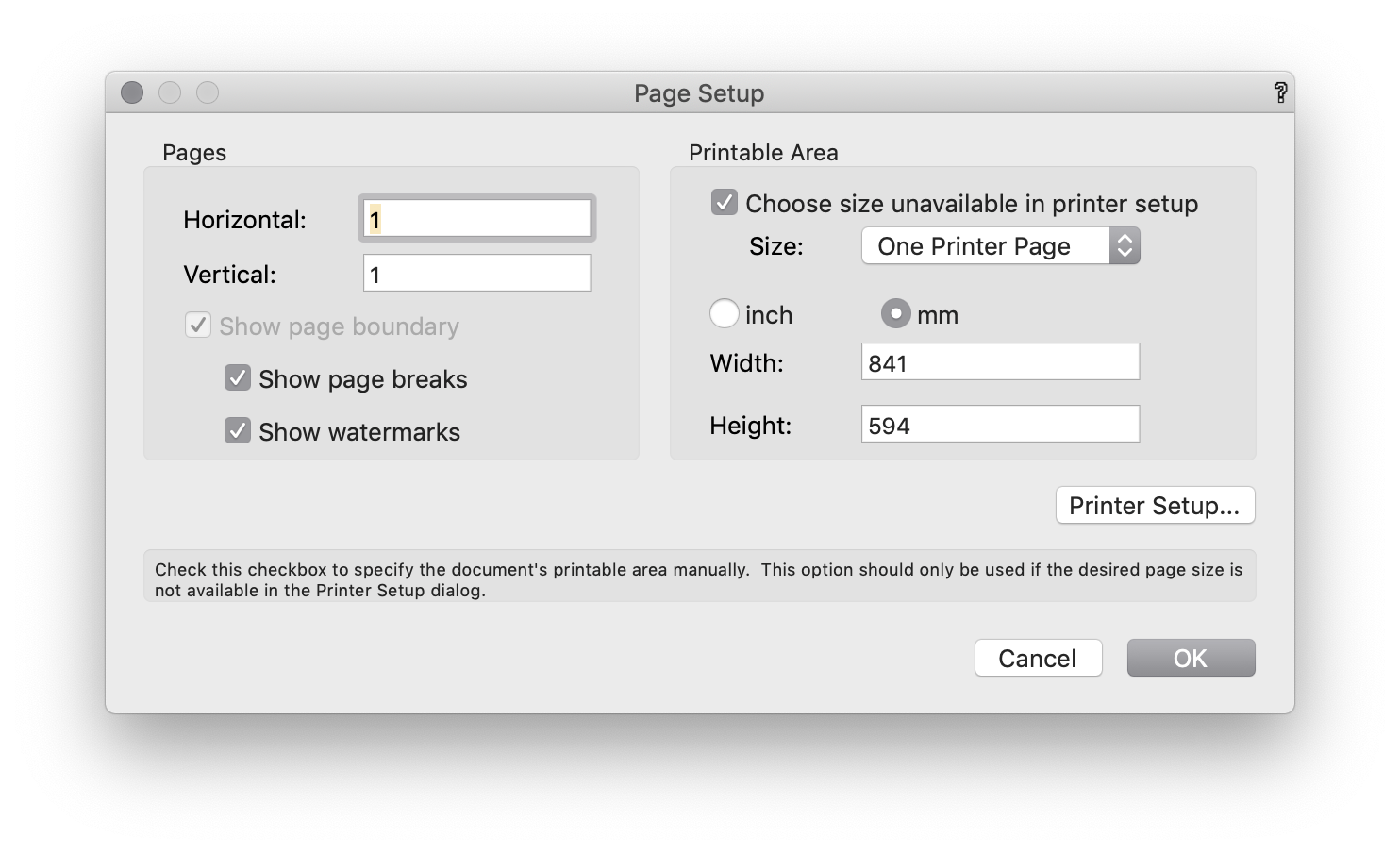Click the Horizontal pages input field

click(475, 217)
